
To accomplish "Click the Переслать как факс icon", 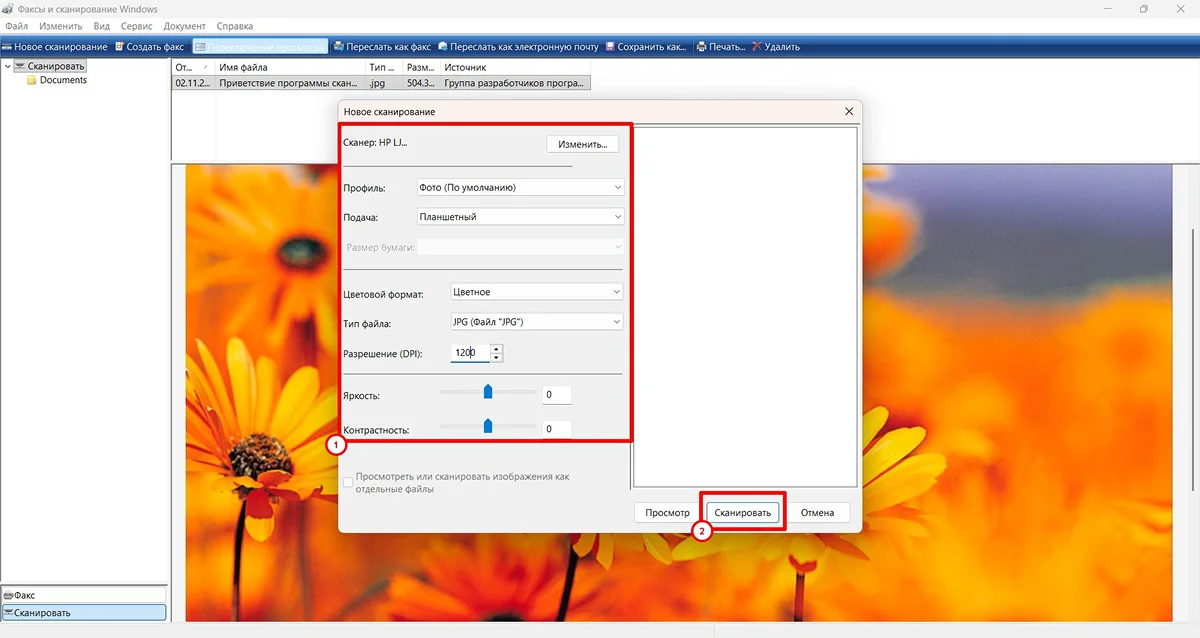I will pyautogui.click(x=339, y=47).
